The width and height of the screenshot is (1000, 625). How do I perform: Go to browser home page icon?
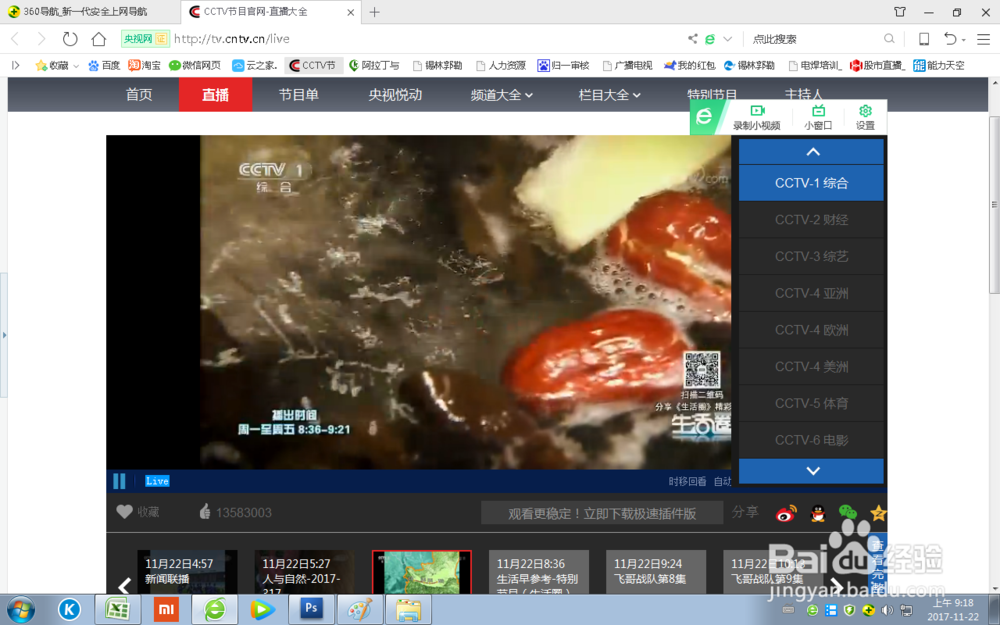click(x=98, y=39)
